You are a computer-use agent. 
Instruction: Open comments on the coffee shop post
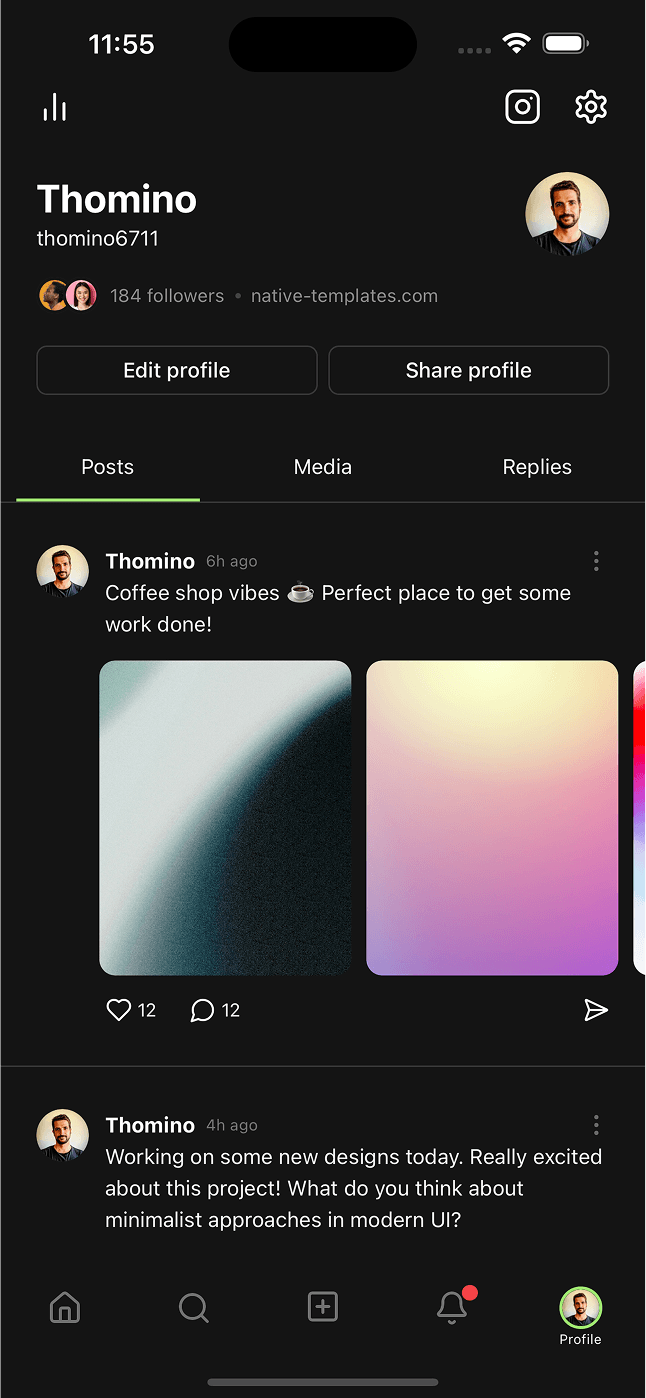pos(202,1011)
